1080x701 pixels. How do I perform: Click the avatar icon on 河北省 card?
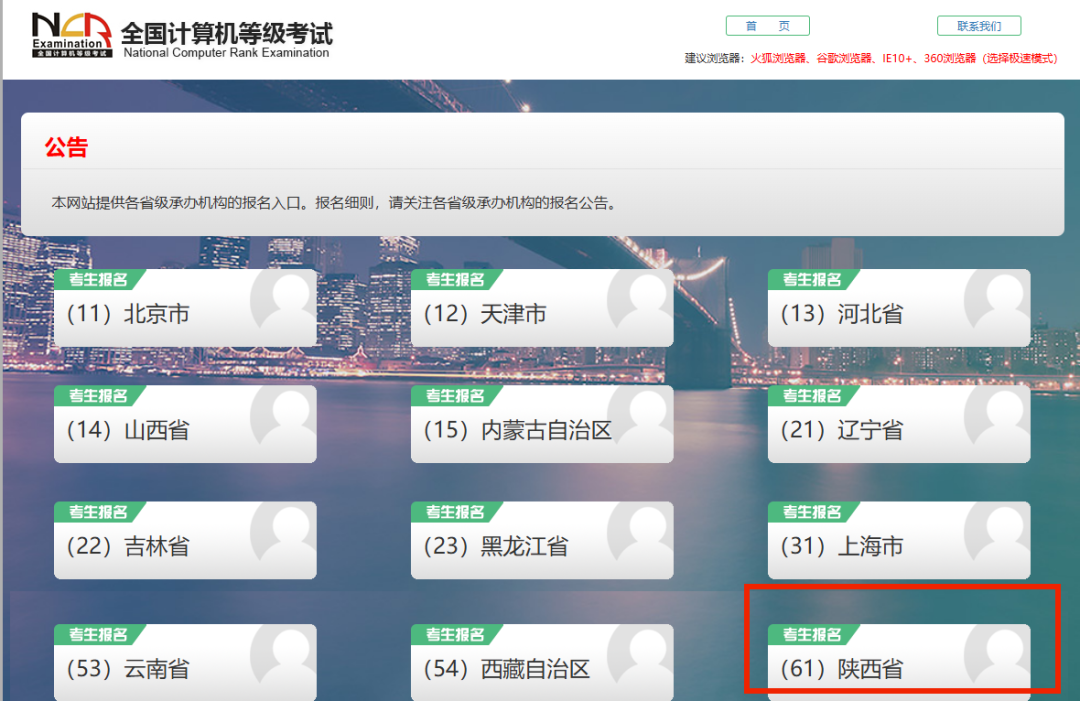coord(997,301)
